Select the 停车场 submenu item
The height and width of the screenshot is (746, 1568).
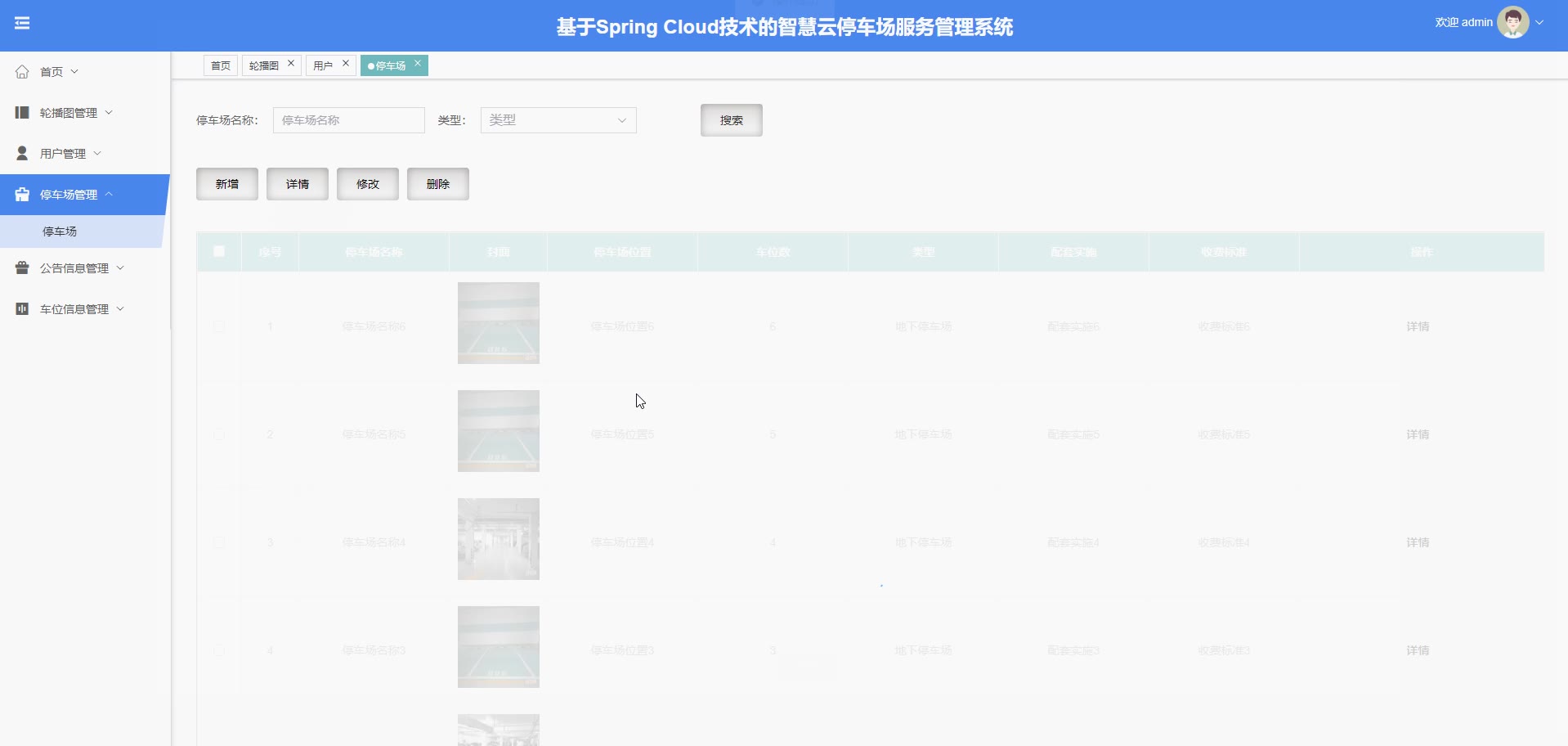[x=82, y=231]
